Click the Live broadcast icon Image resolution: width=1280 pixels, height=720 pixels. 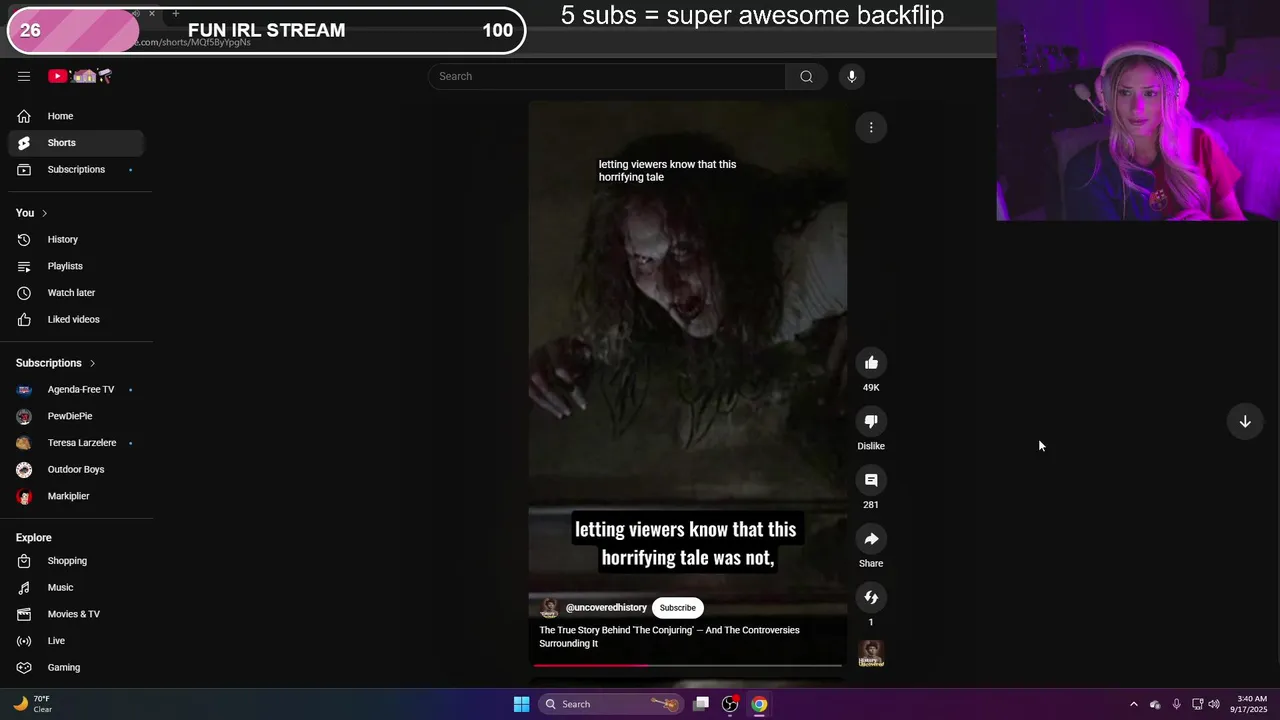[x=24, y=641]
